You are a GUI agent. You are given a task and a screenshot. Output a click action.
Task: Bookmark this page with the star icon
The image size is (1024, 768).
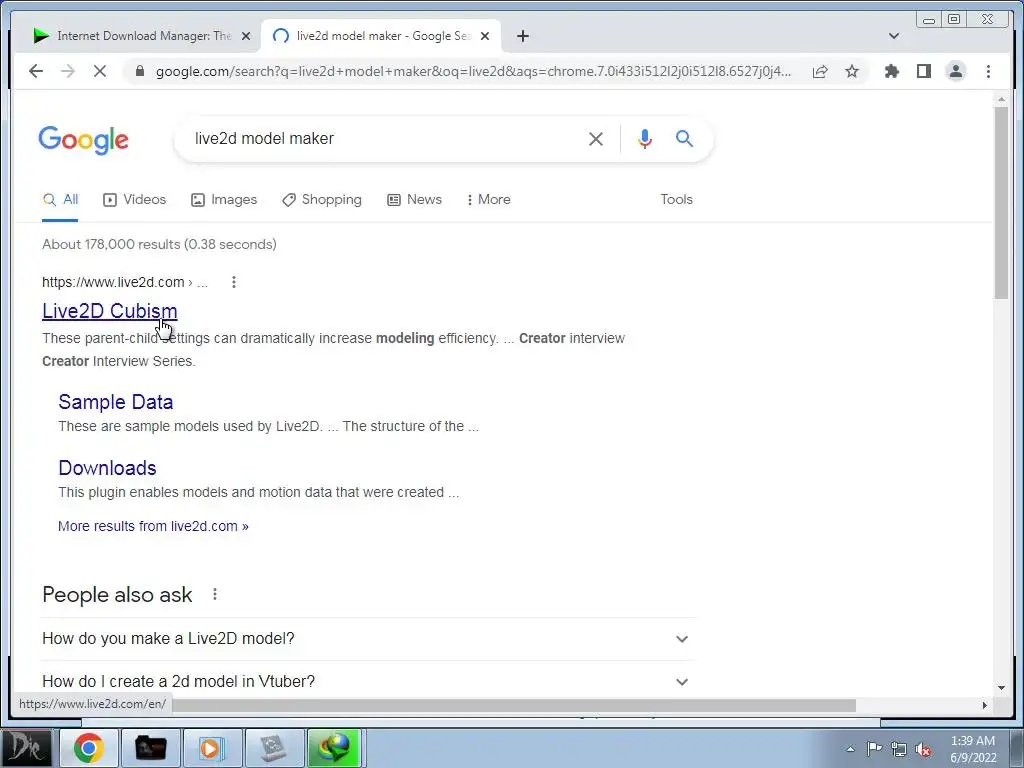pos(852,71)
